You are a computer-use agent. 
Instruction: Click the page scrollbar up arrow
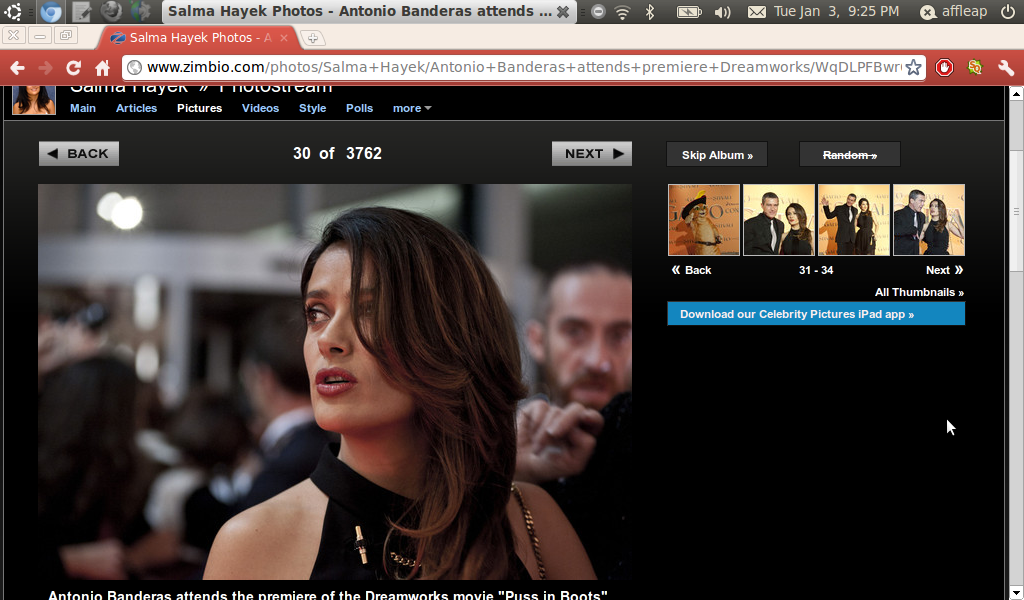tap(1016, 93)
